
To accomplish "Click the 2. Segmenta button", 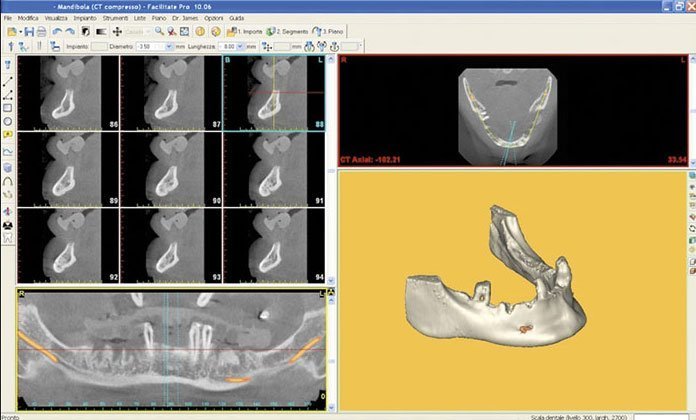I will 287,32.
